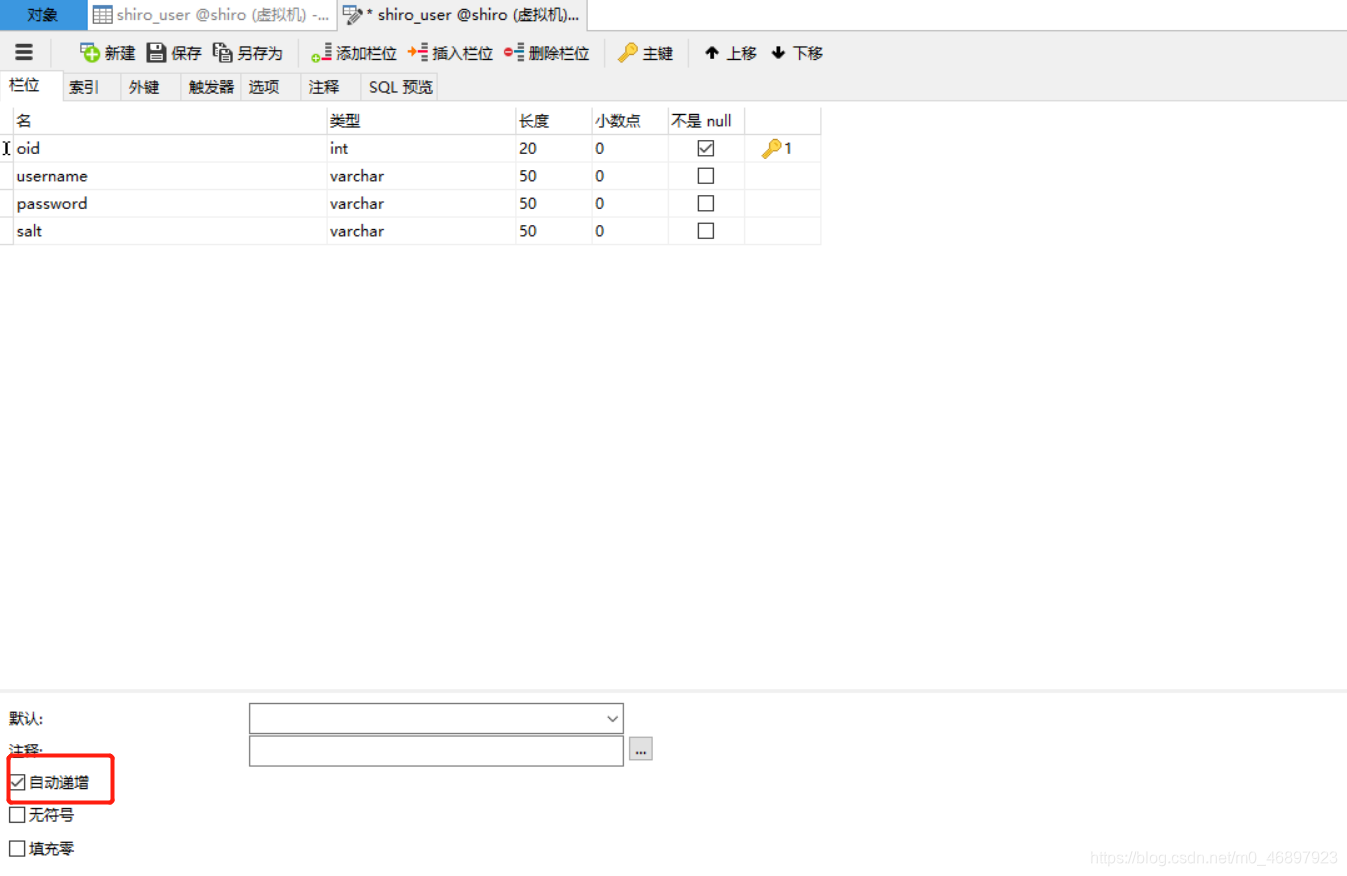Click the 类型 column header
Screen dimensions: 1347x876
421,121
